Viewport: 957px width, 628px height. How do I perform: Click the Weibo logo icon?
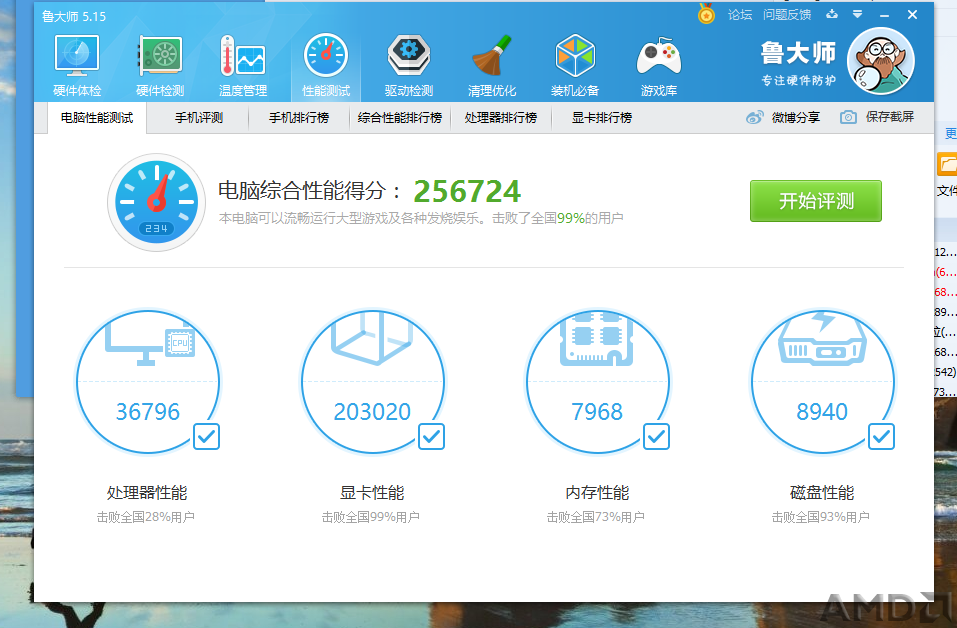point(755,117)
